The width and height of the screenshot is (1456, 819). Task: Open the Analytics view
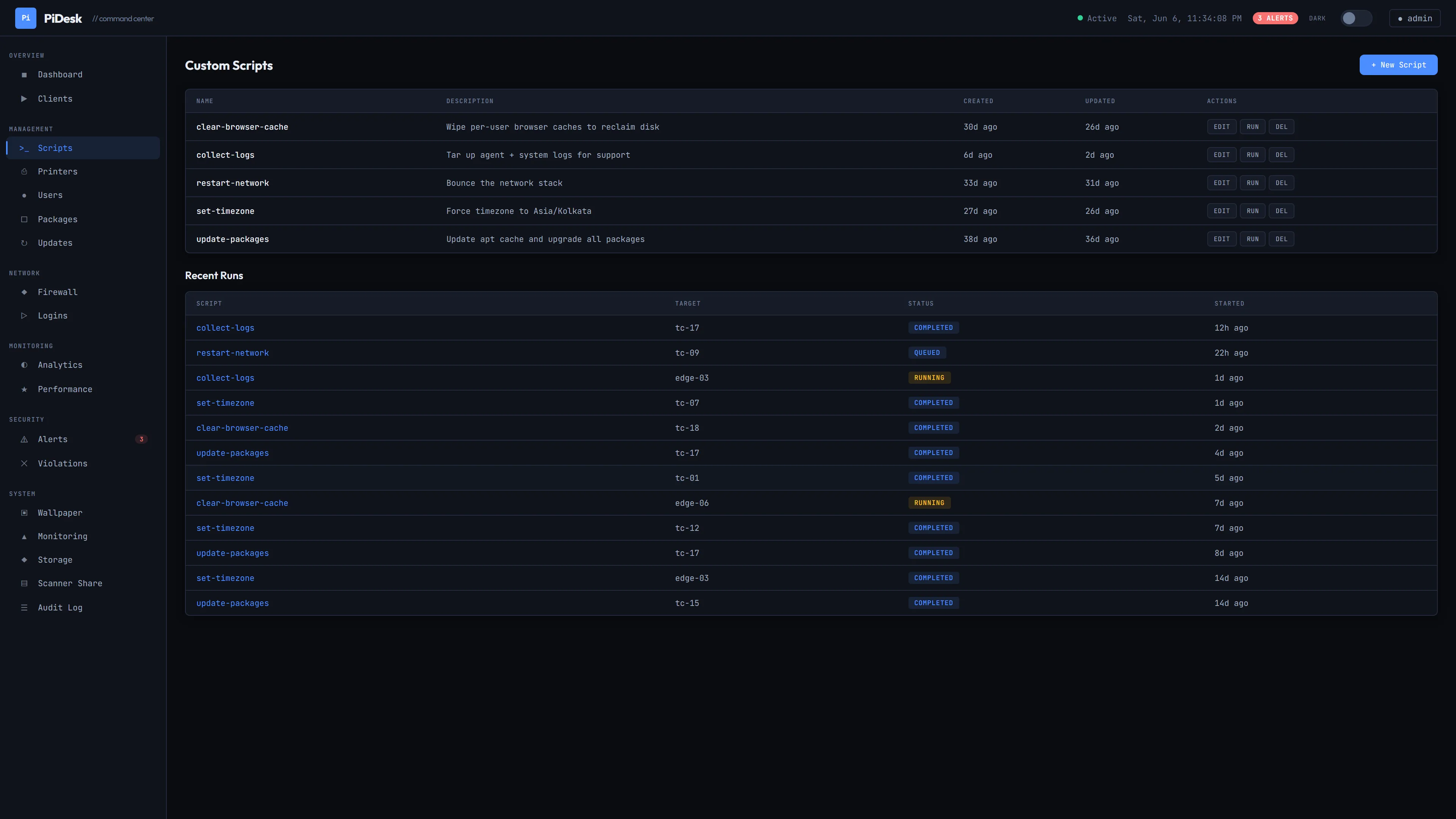83,365
